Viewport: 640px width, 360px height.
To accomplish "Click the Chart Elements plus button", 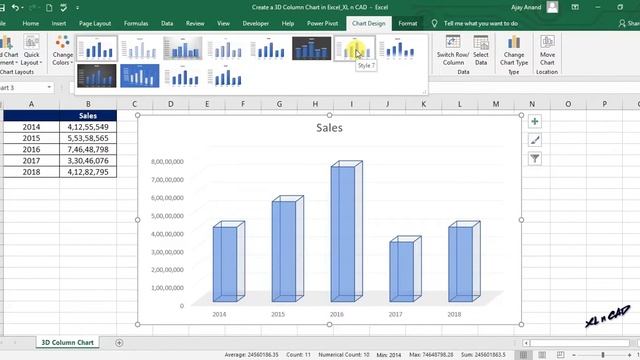I will tap(535, 121).
